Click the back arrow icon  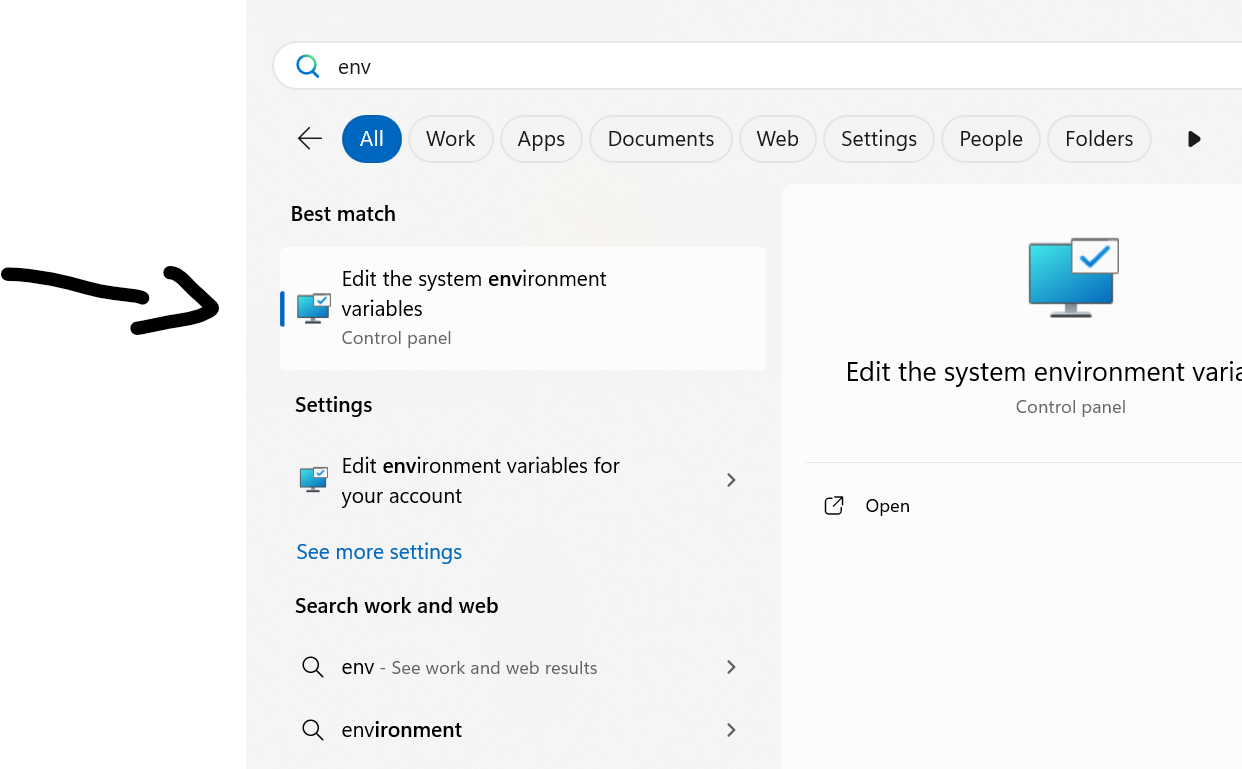click(310, 139)
